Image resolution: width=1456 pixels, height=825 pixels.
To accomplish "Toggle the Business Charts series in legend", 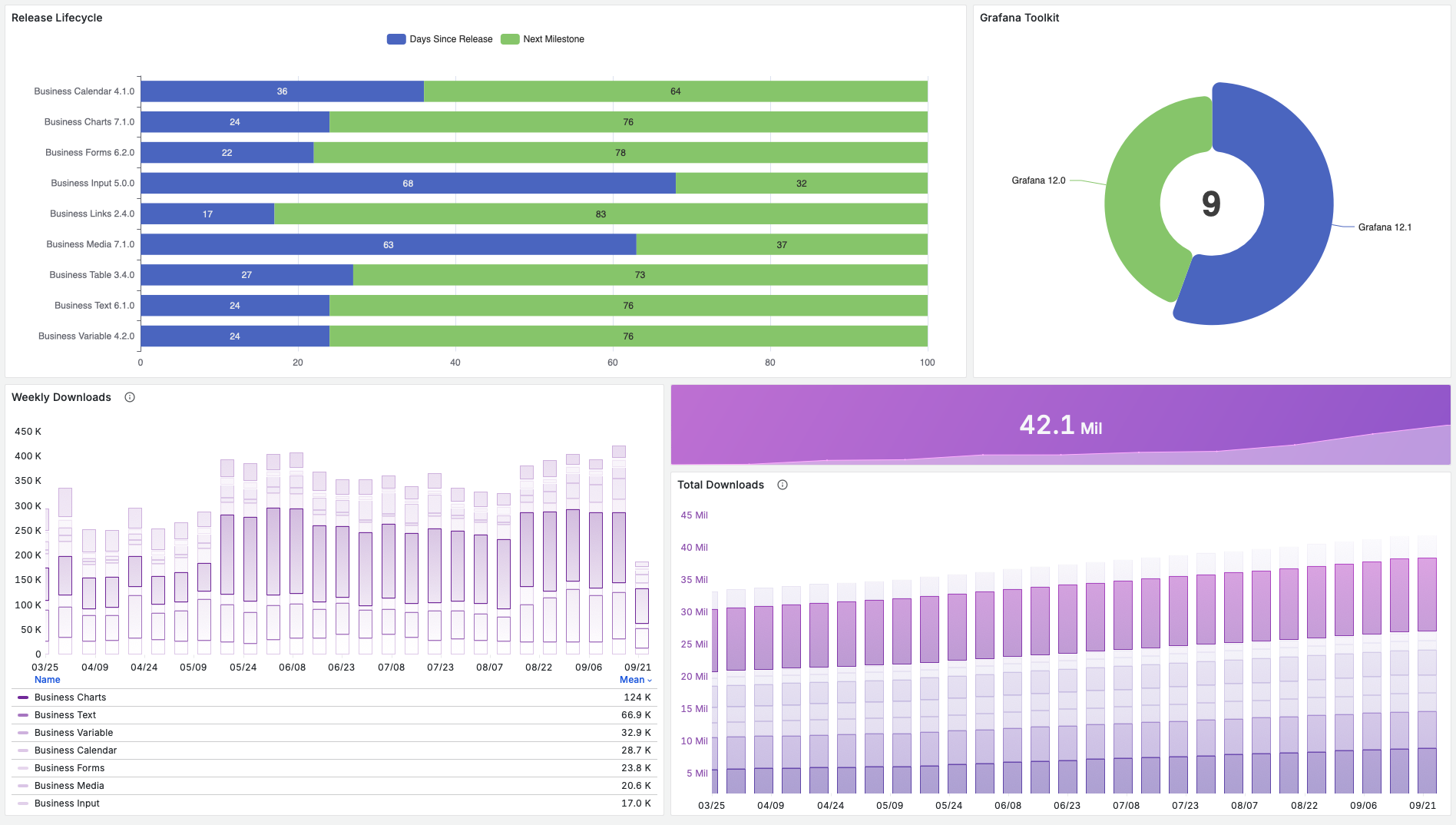I will coord(71,697).
